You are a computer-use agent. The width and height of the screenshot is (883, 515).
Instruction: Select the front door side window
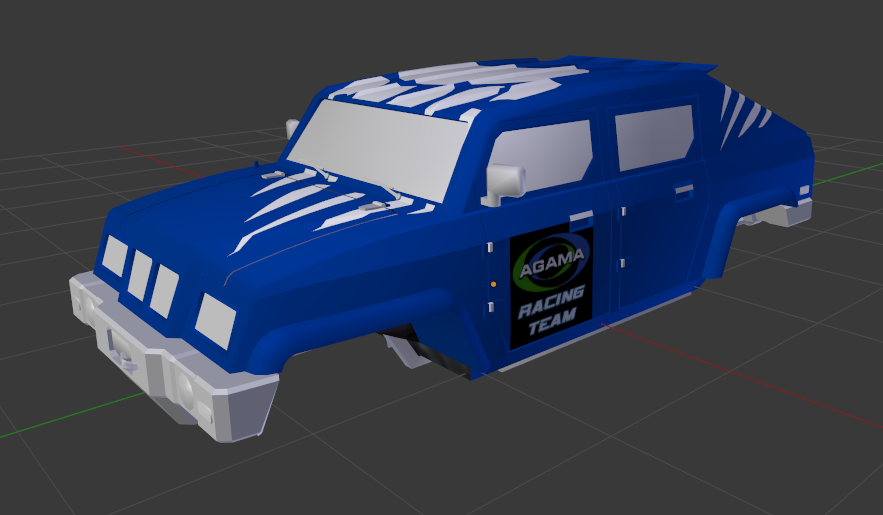[x=539, y=155]
